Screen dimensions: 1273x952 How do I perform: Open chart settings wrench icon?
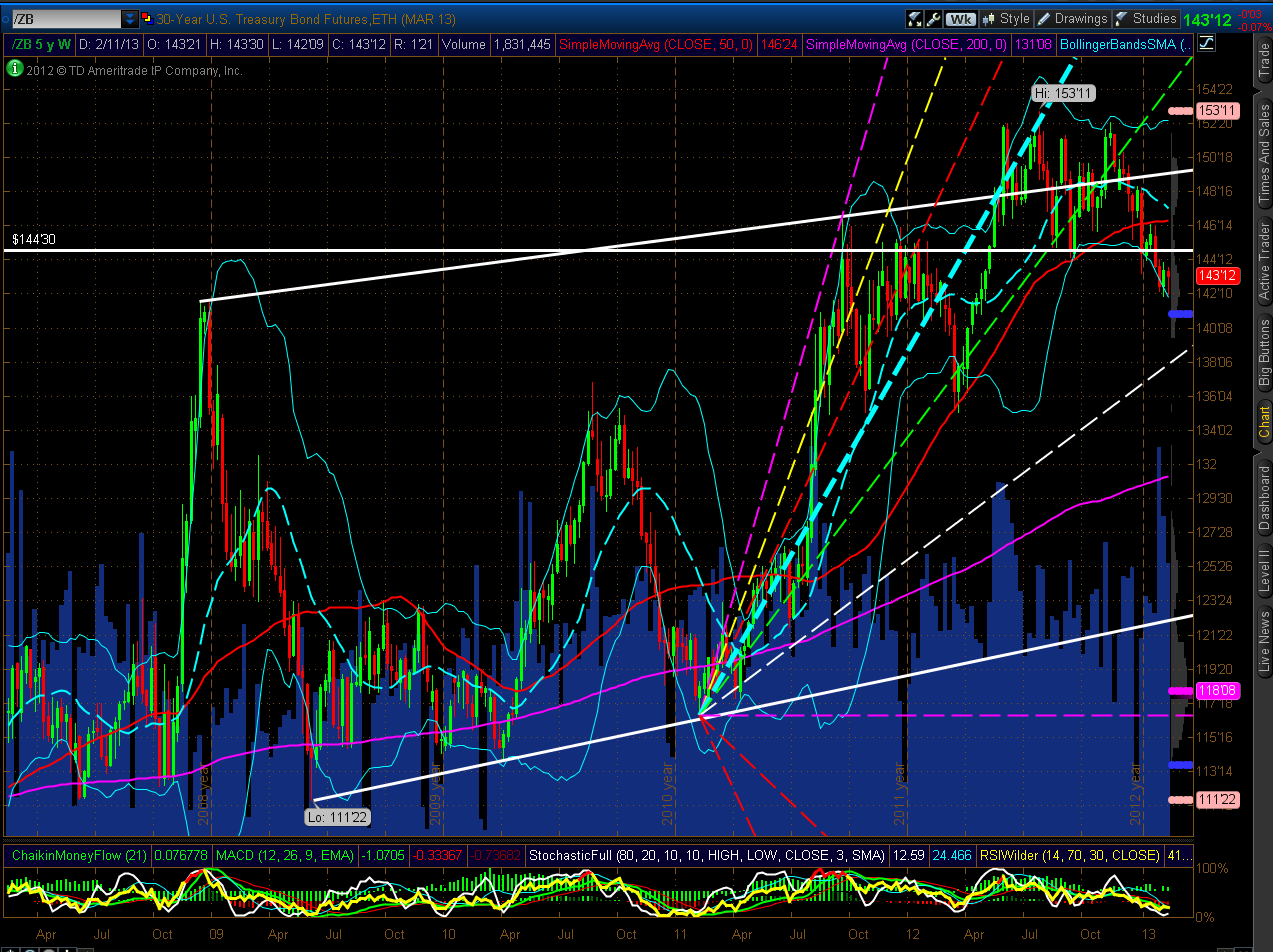coord(933,18)
